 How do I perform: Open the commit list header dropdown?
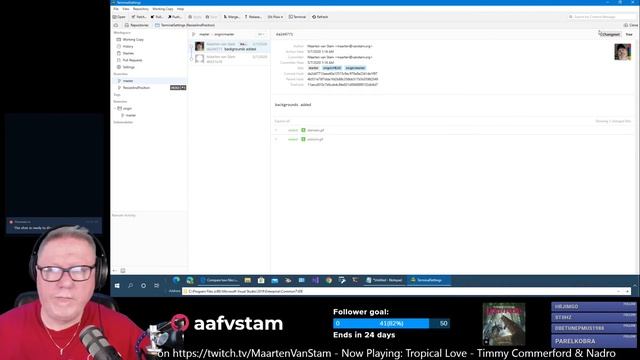pos(261,34)
